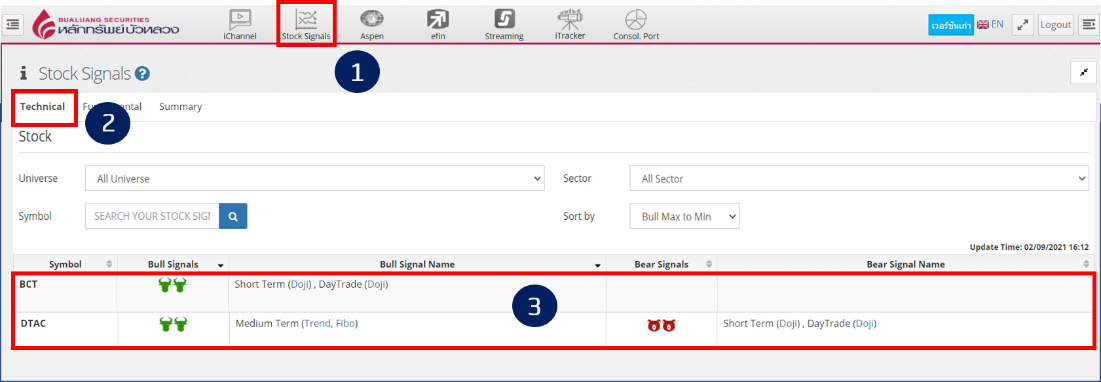The width and height of the screenshot is (1101, 382).
Task: Click the search magnifier button
Action: click(x=233, y=217)
